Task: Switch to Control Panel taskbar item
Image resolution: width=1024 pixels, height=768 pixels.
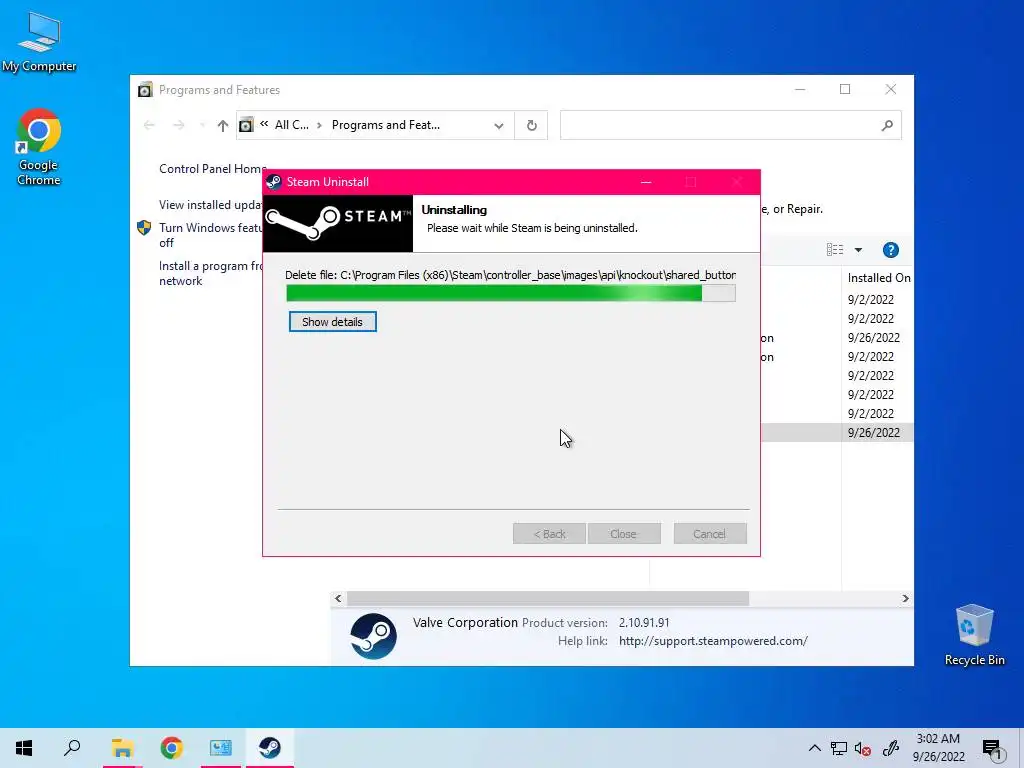Action: pyautogui.click(x=221, y=748)
